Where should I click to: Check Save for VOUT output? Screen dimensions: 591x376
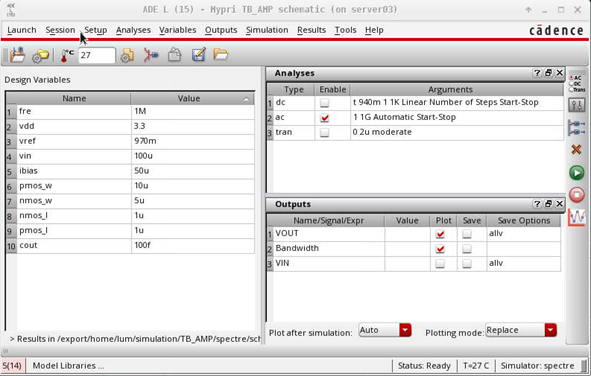[x=467, y=234]
